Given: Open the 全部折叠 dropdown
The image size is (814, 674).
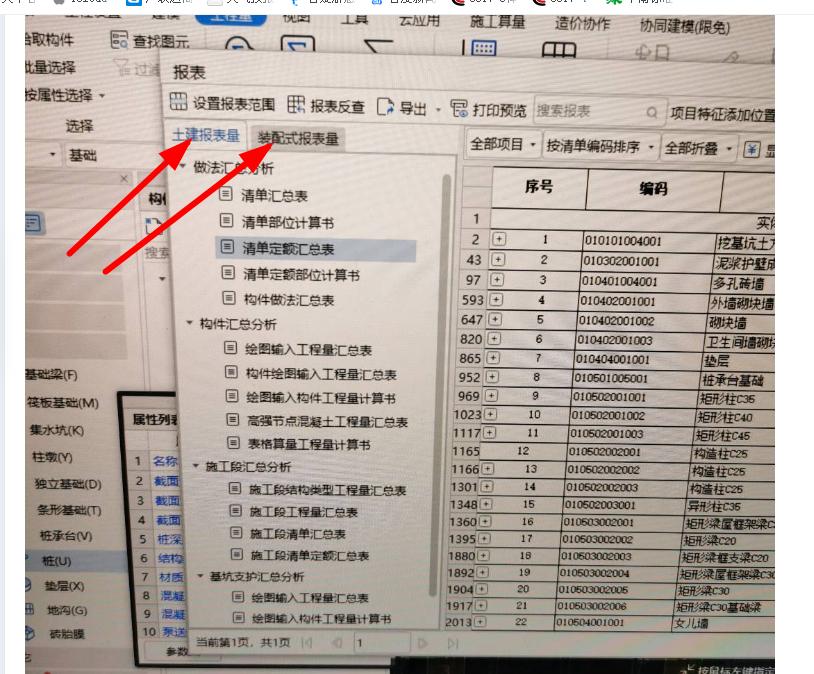Looking at the screenshot, I should tap(699, 149).
